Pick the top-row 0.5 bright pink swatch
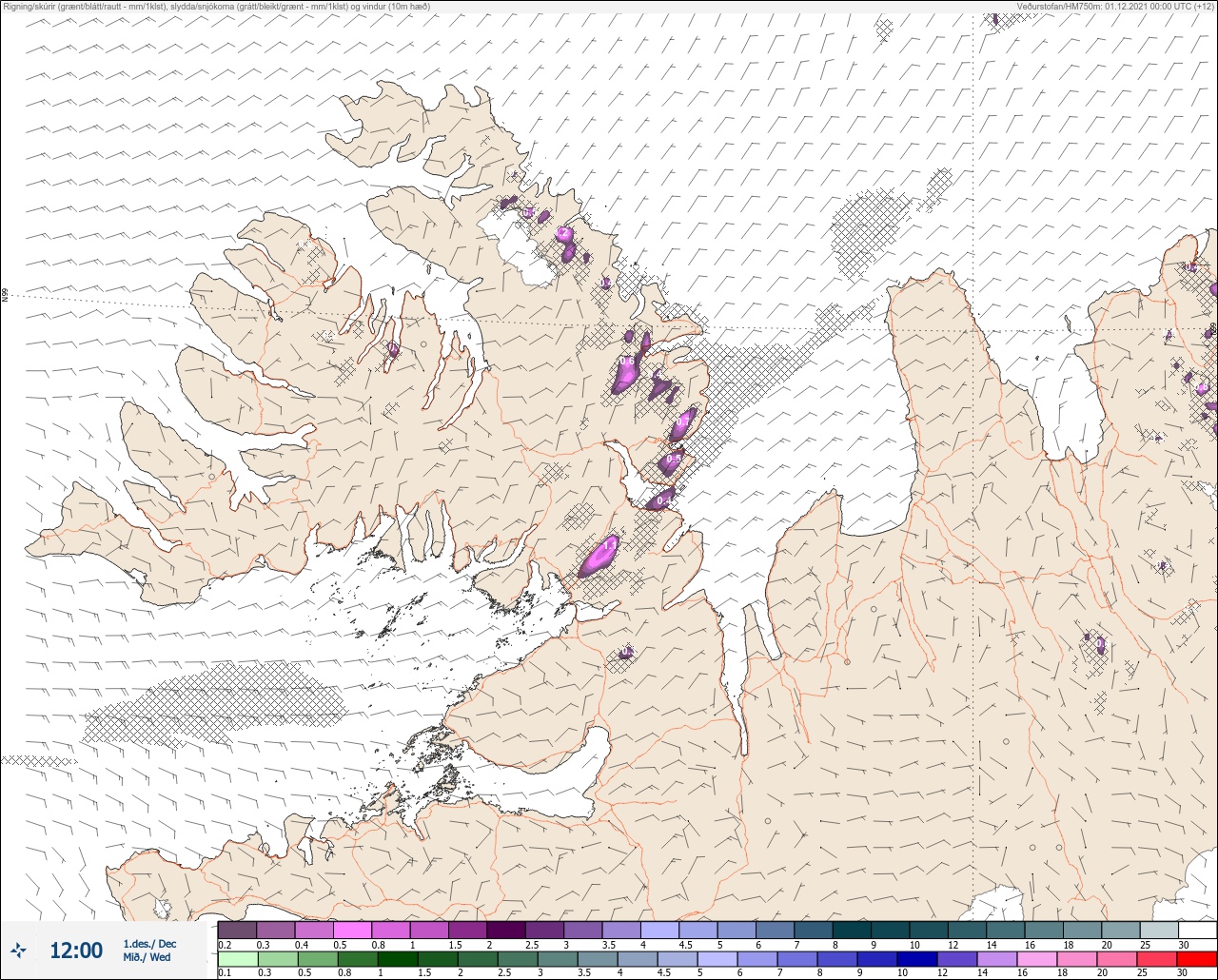Image resolution: width=1218 pixels, height=980 pixels. click(x=352, y=930)
